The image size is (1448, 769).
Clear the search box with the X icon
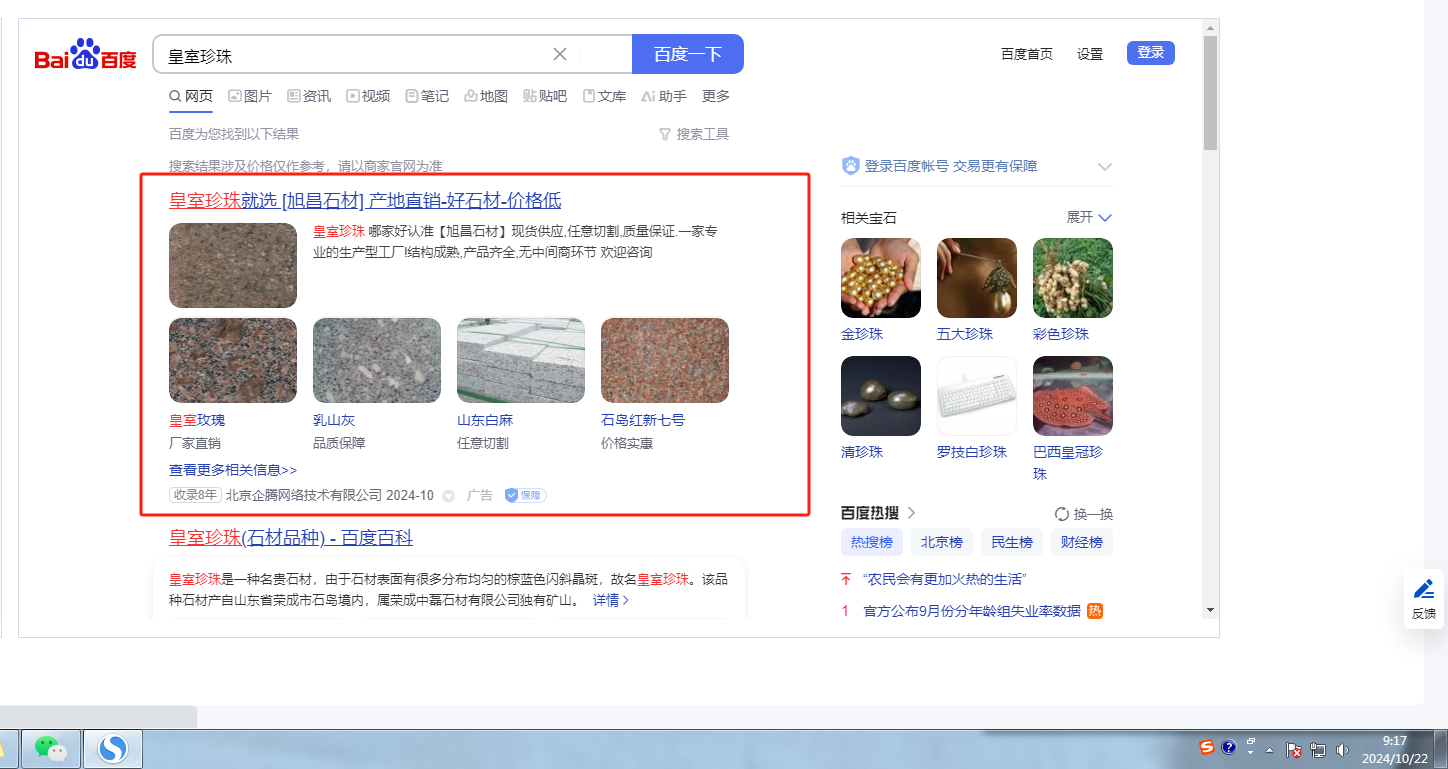coord(560,54)
